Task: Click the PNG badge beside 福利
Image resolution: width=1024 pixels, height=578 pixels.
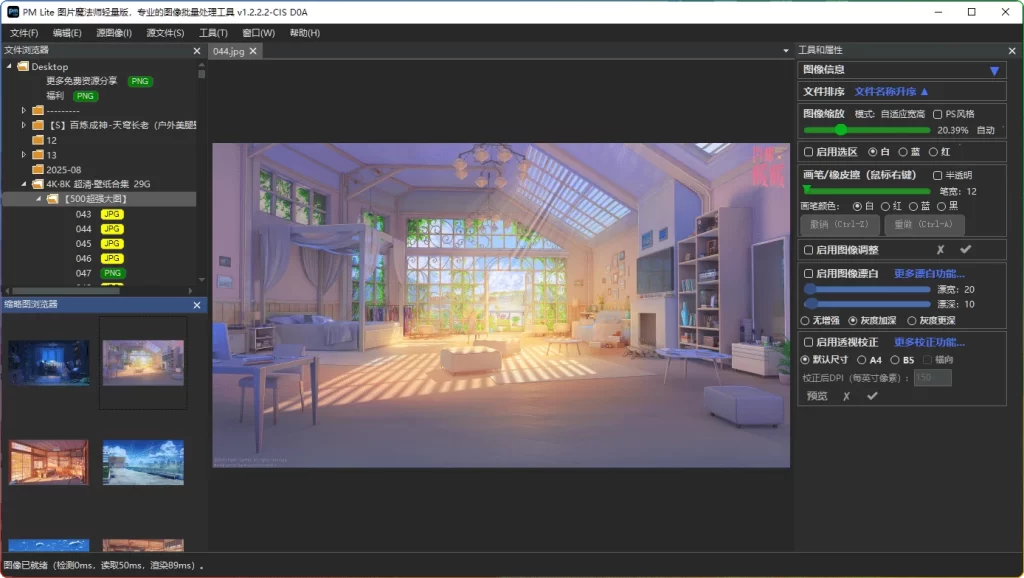Action: pyautogui.click(x=85, y=96)
